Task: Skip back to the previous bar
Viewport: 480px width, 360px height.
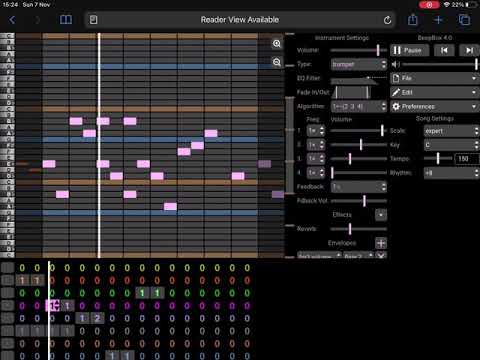Action: point(444,50)
